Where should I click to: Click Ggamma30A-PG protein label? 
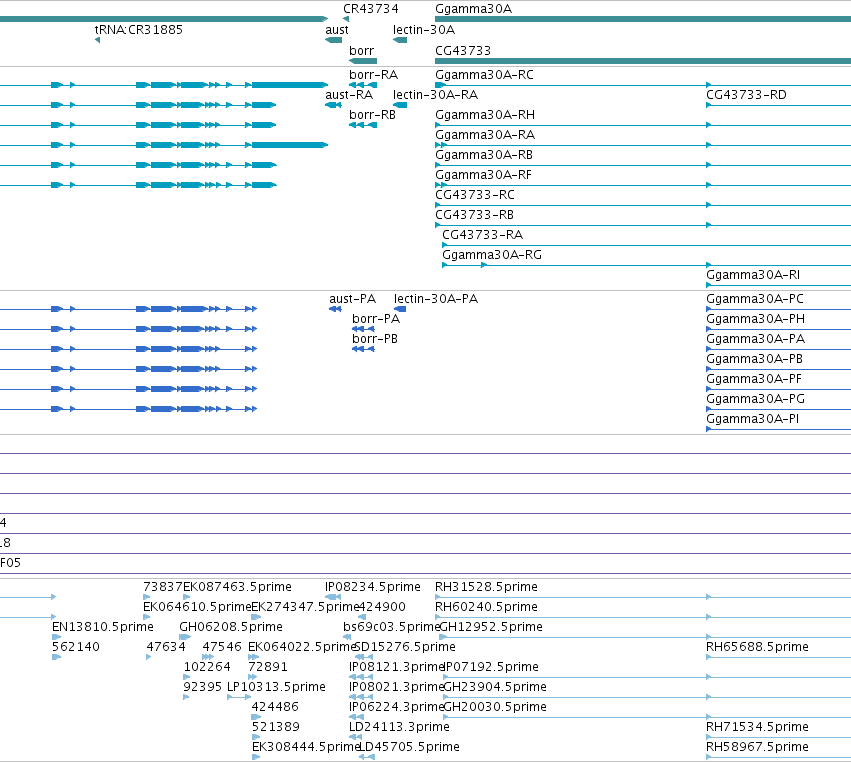point(755,399)
